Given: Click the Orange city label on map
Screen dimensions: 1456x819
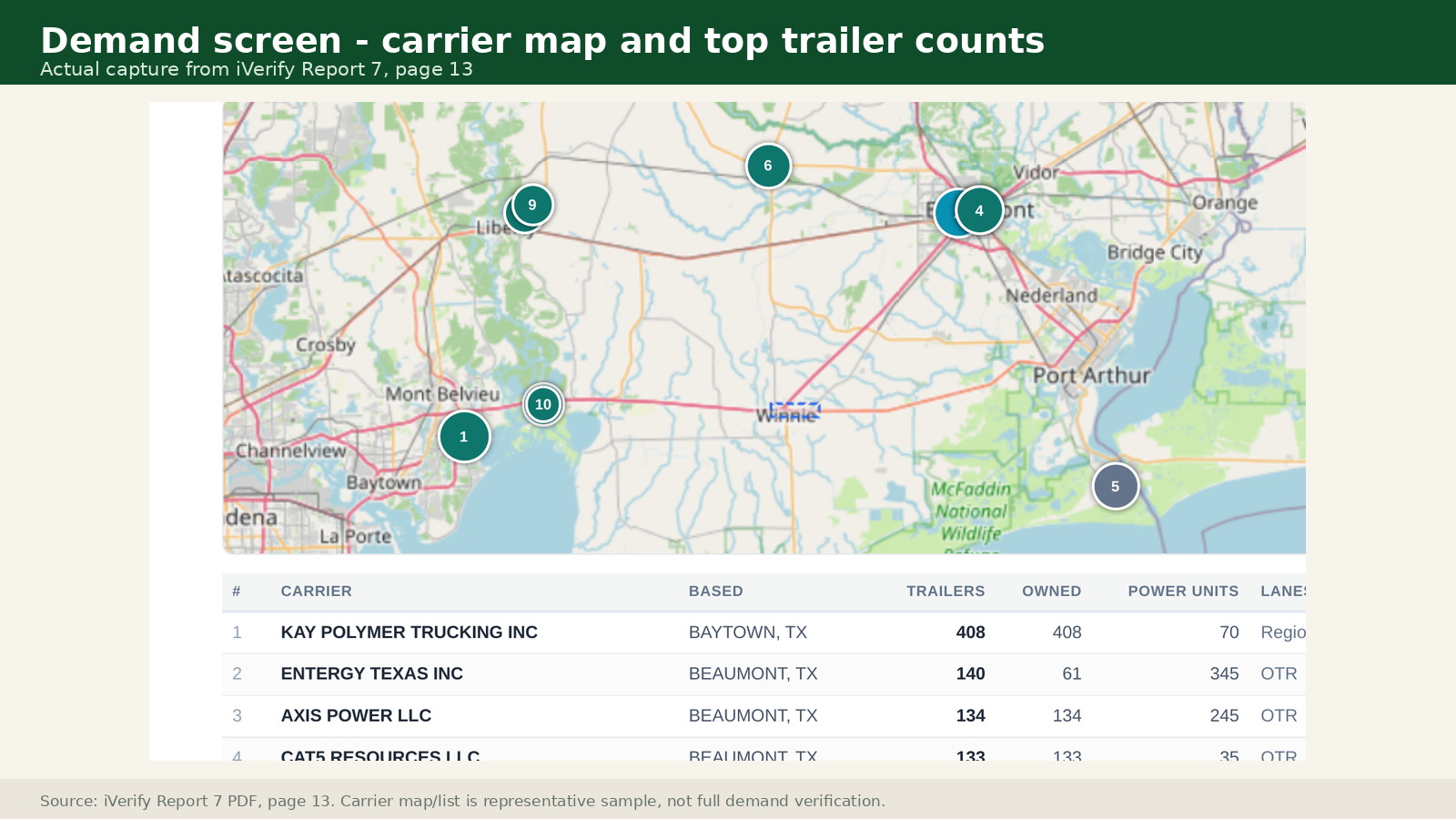Looking at the screenshot, I should click(1225, 203).
